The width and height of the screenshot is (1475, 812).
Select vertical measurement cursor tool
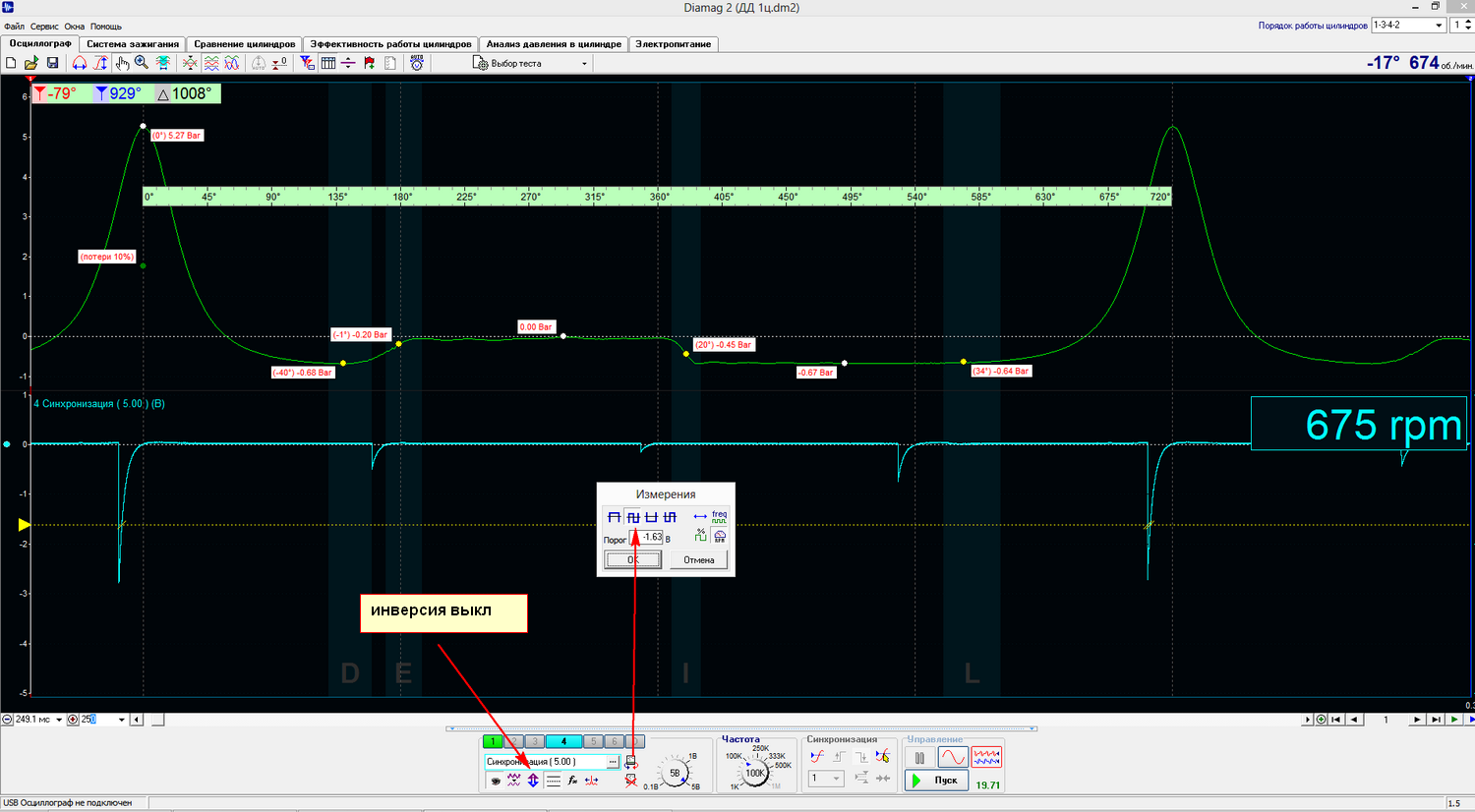100,63
